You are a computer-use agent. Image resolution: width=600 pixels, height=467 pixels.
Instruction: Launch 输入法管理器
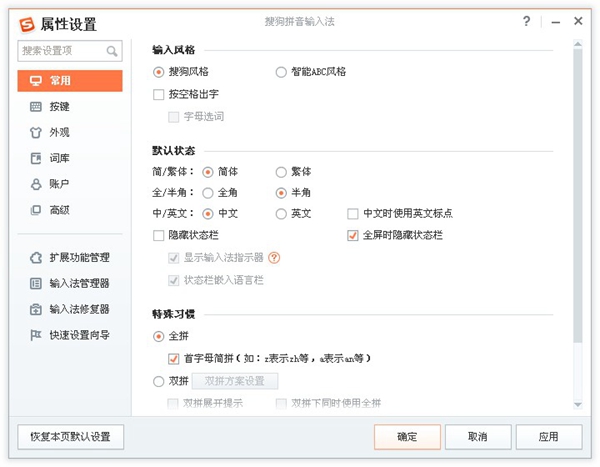pos(70,283)
